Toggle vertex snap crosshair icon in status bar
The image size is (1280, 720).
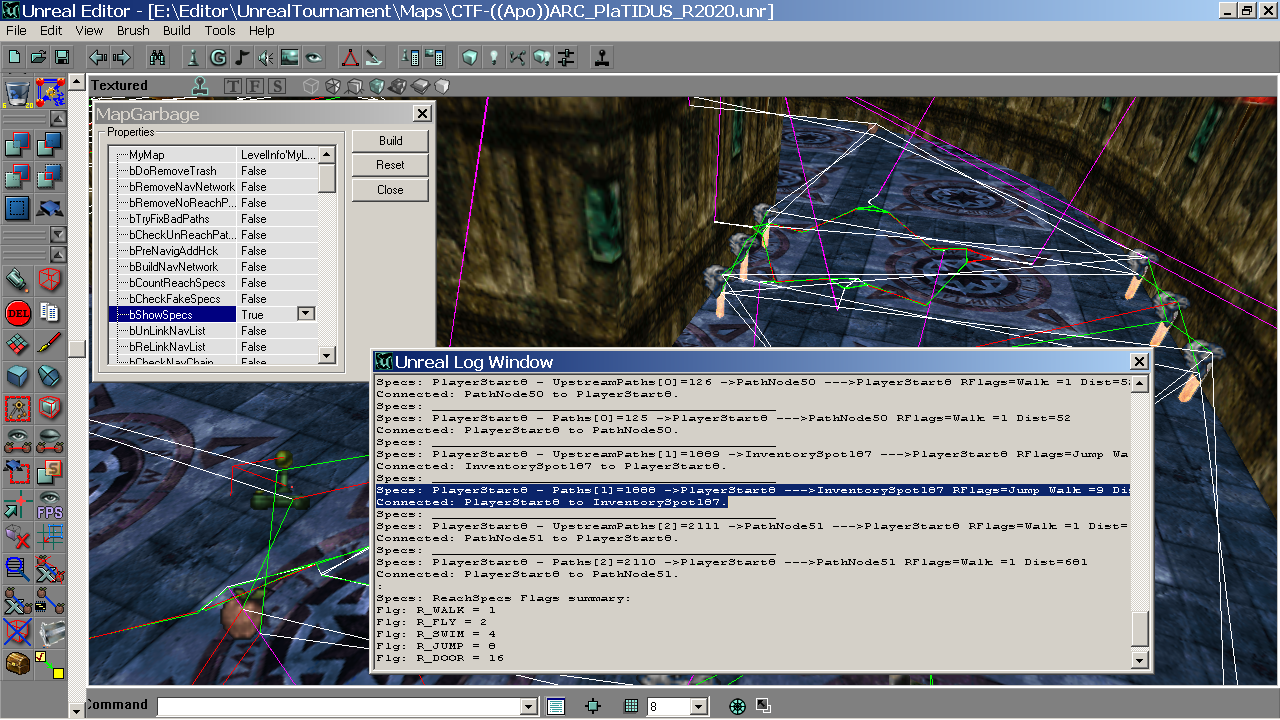(593, 706)
